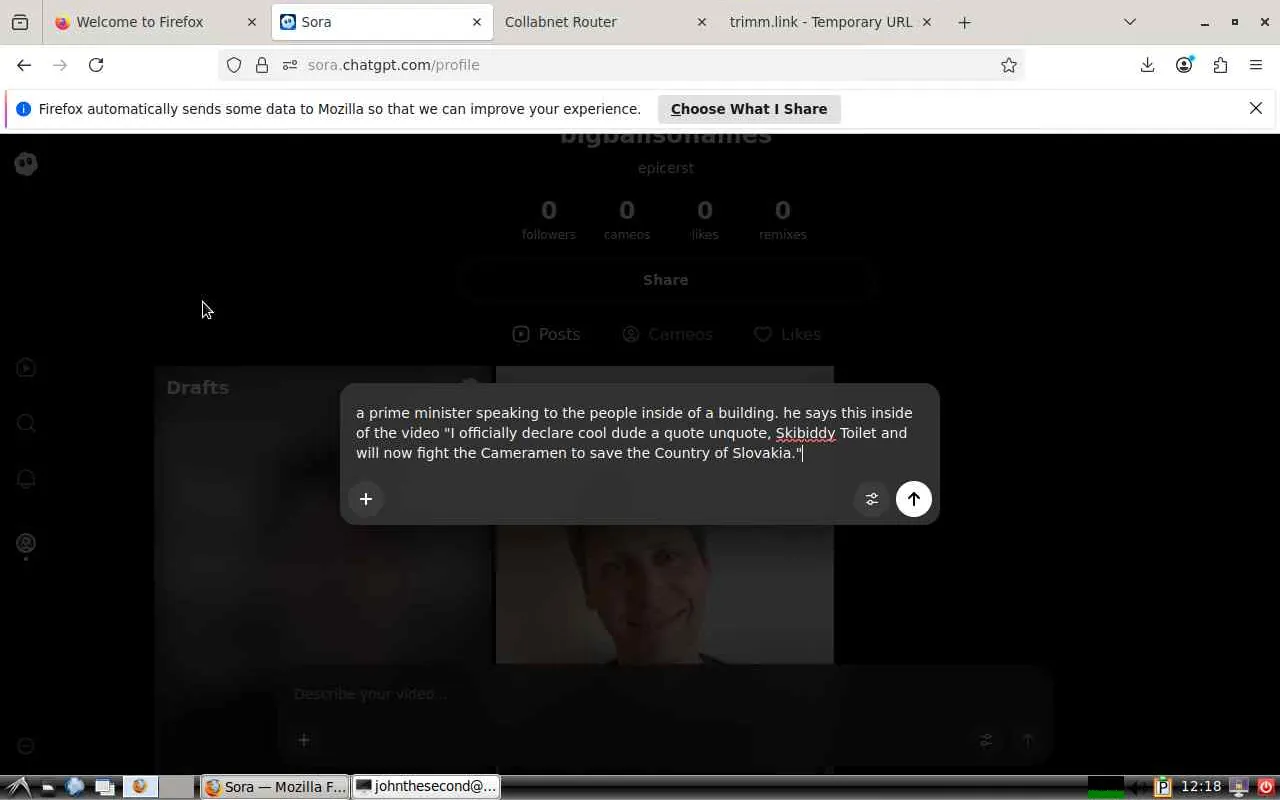Add media with the prompt plus button
1280x800 pixels.
point(366,499)
